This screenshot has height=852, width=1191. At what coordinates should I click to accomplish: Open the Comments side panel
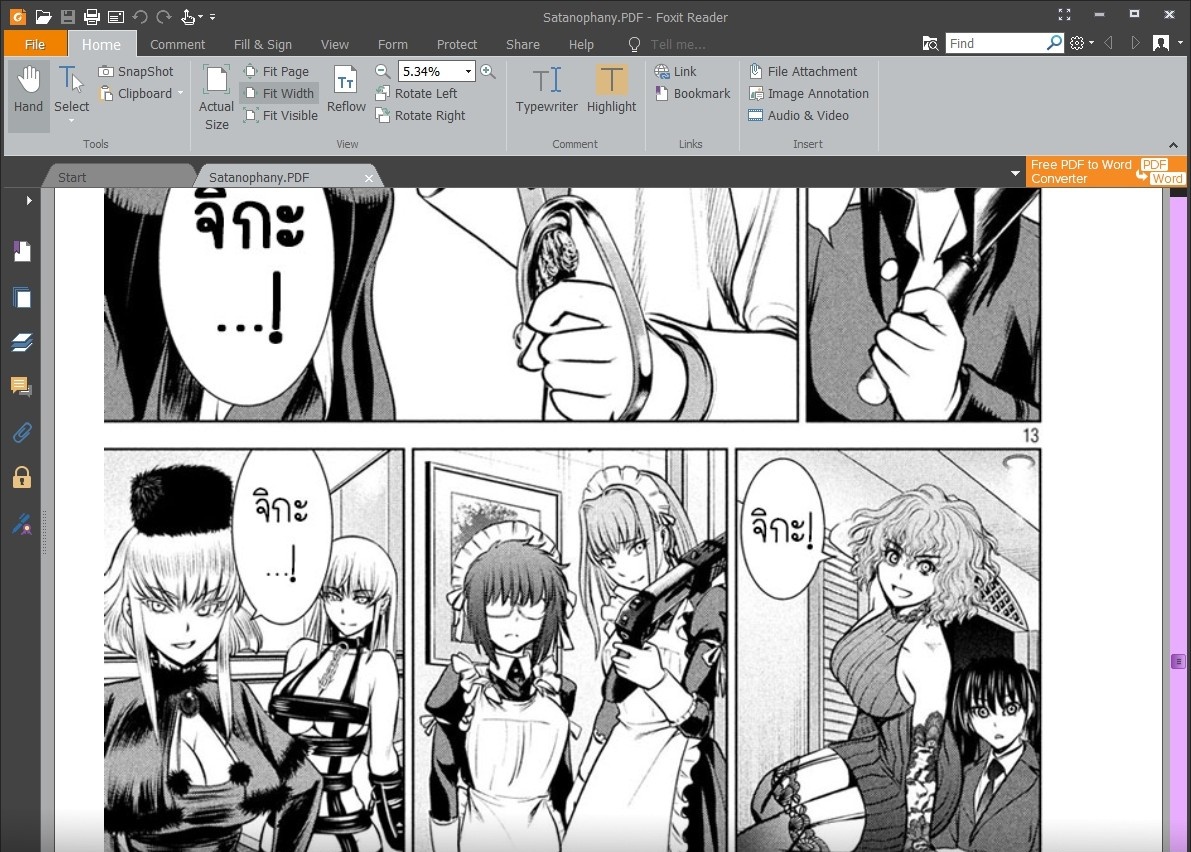[22, 387]
